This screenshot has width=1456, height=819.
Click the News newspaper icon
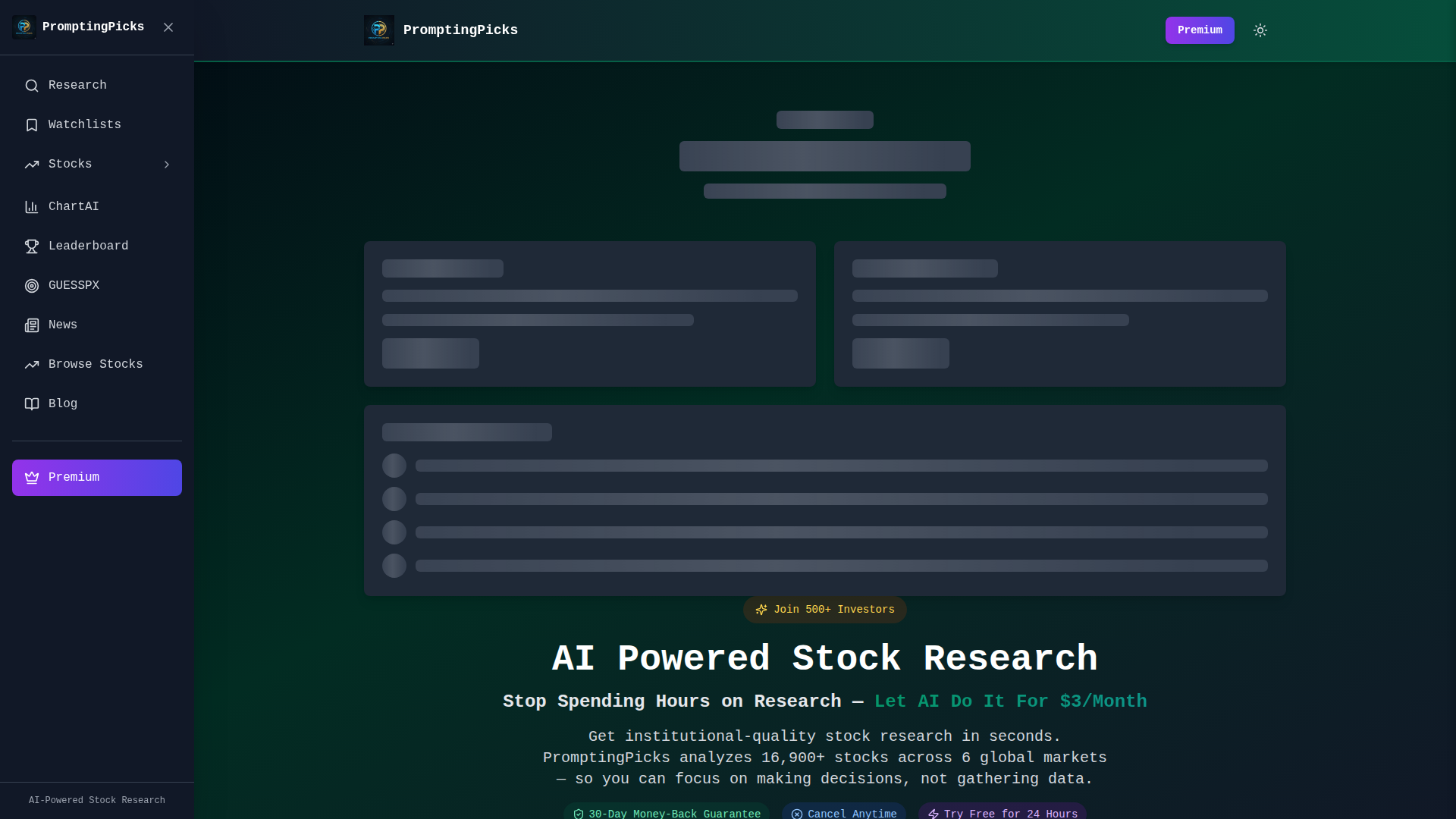pos(31,325)
